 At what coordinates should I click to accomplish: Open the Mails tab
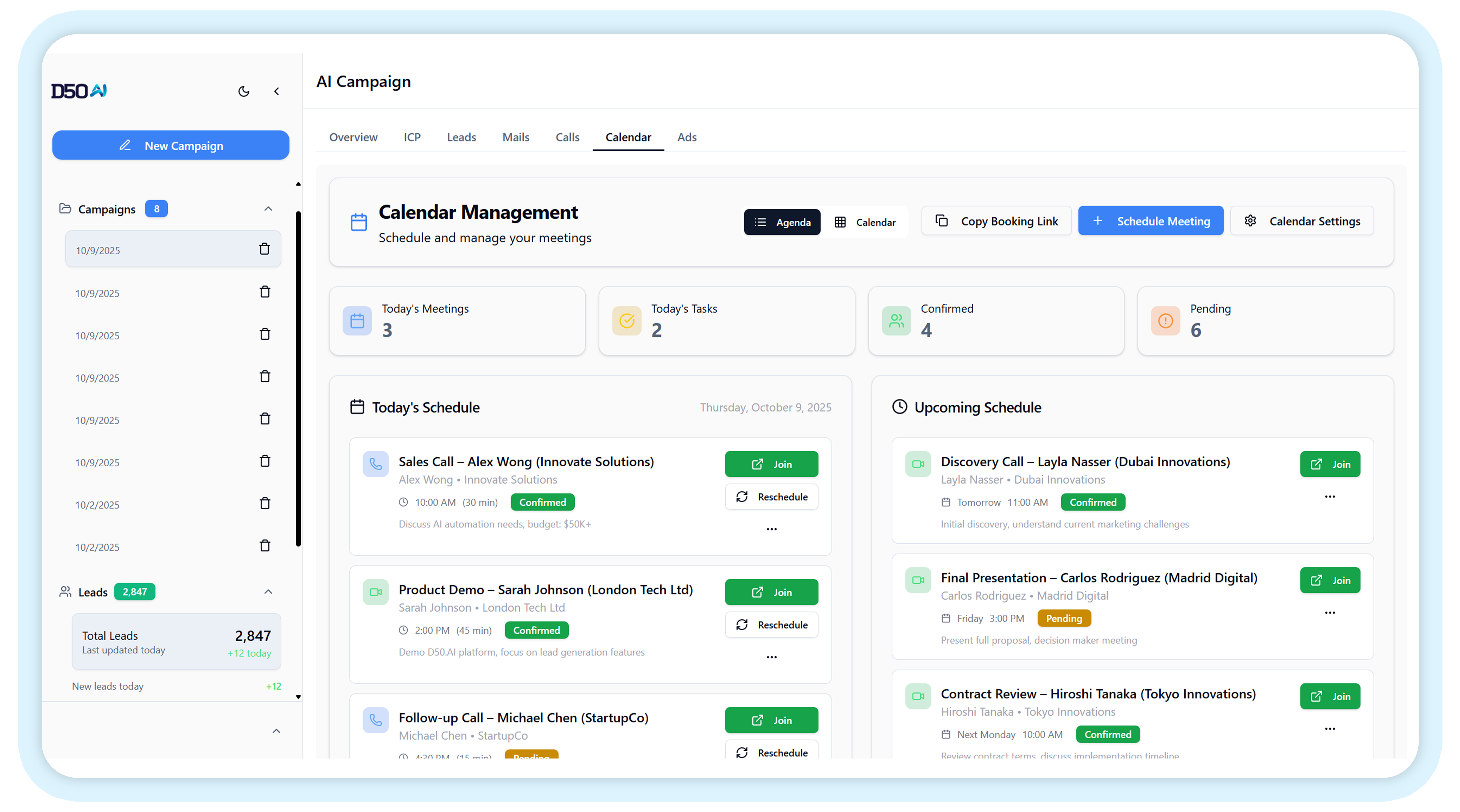tap(515, 137)
